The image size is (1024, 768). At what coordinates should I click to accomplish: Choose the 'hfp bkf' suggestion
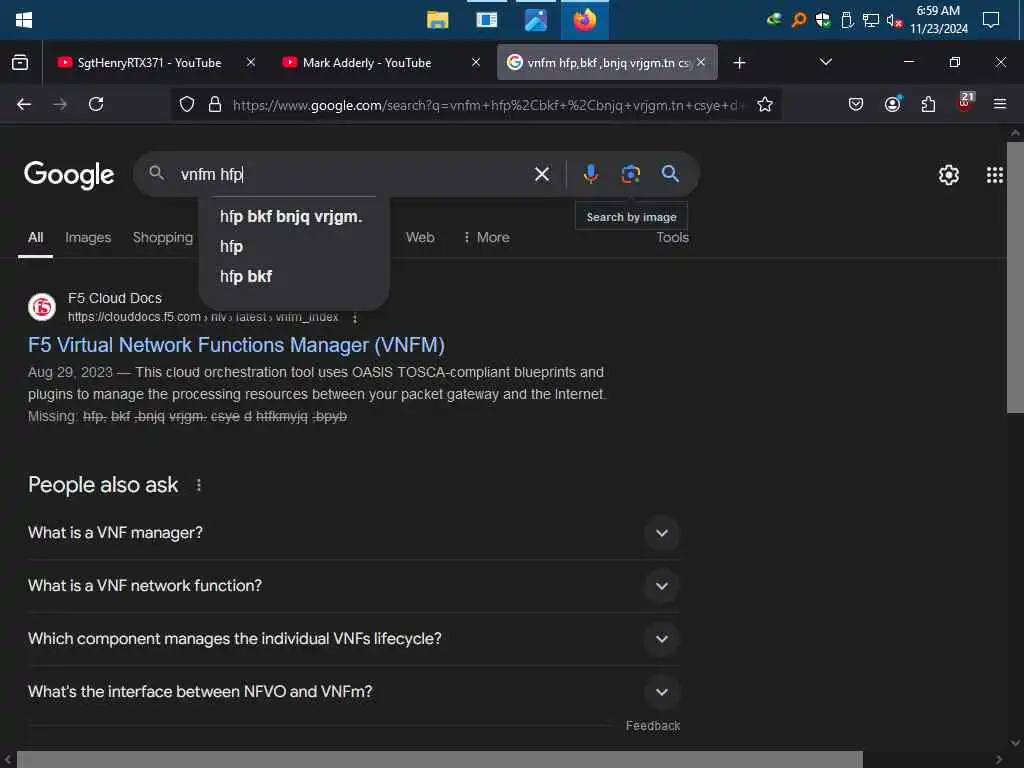pyautogui.click(x=246, y=277)
